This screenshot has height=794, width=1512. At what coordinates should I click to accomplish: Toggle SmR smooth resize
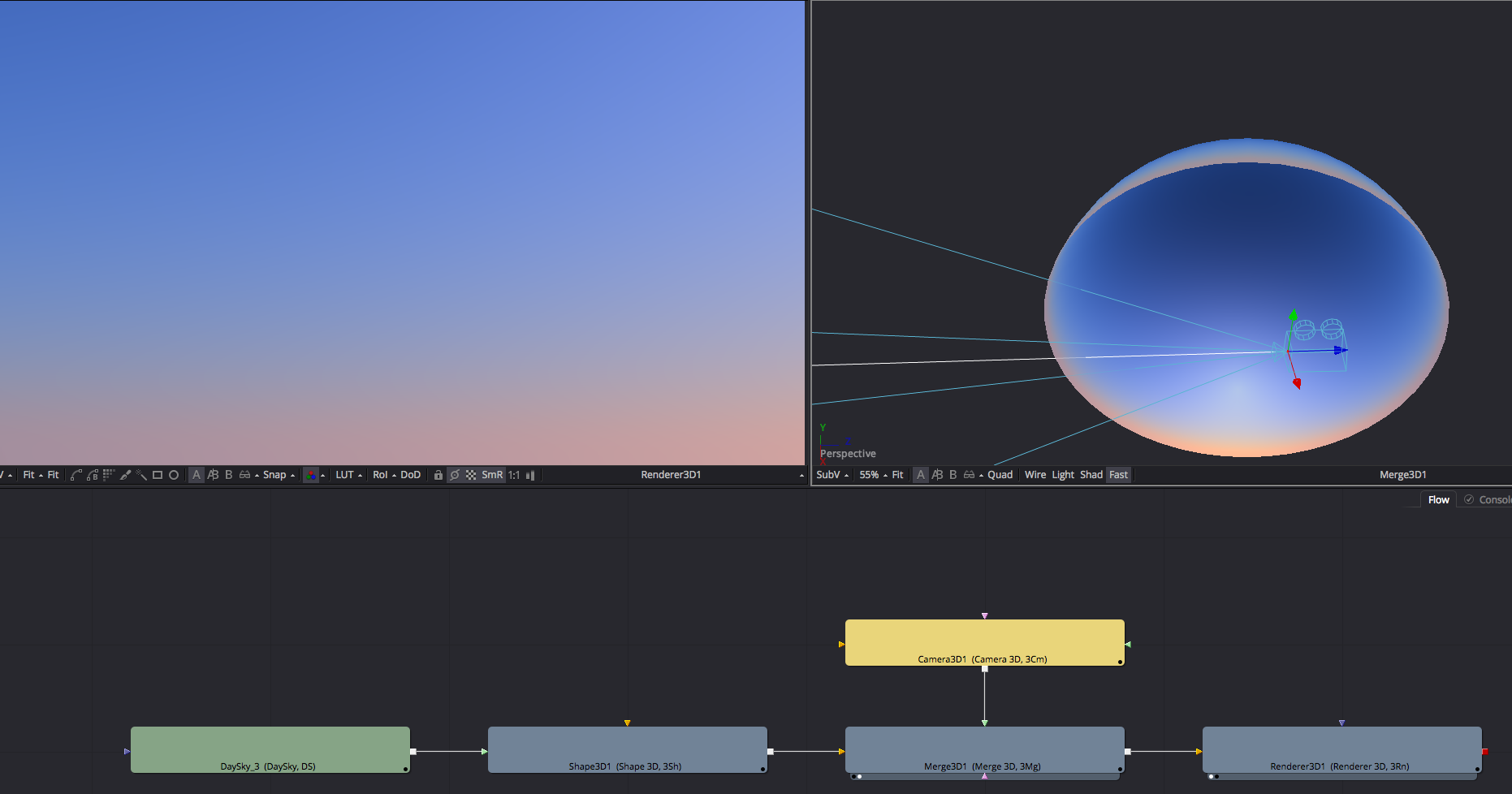[492, 475]
